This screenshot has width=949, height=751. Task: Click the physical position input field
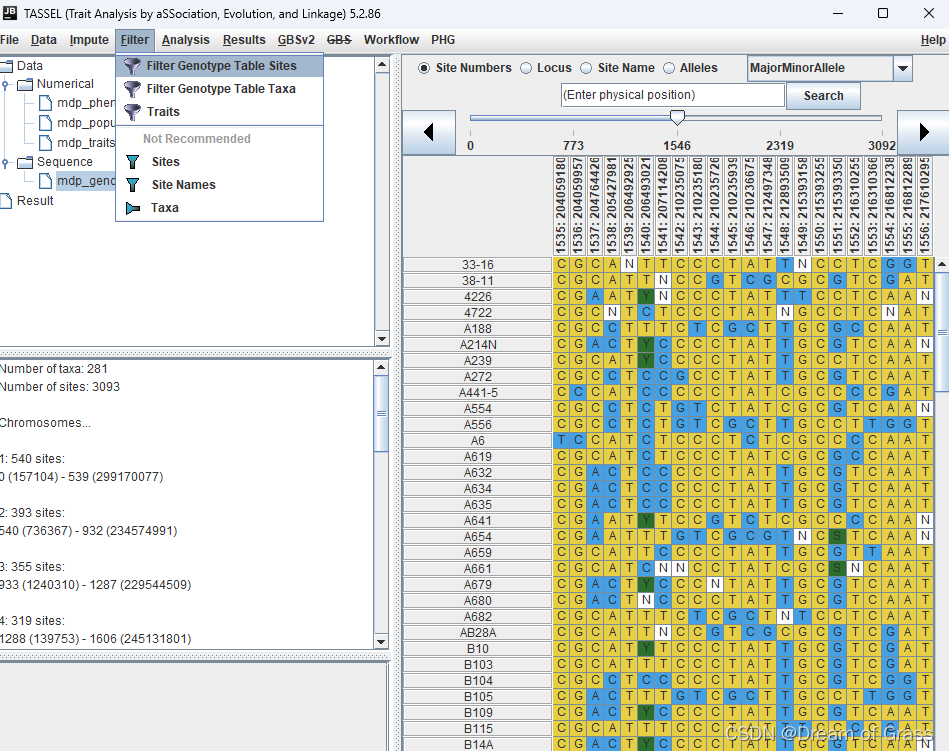pos(672,95)
